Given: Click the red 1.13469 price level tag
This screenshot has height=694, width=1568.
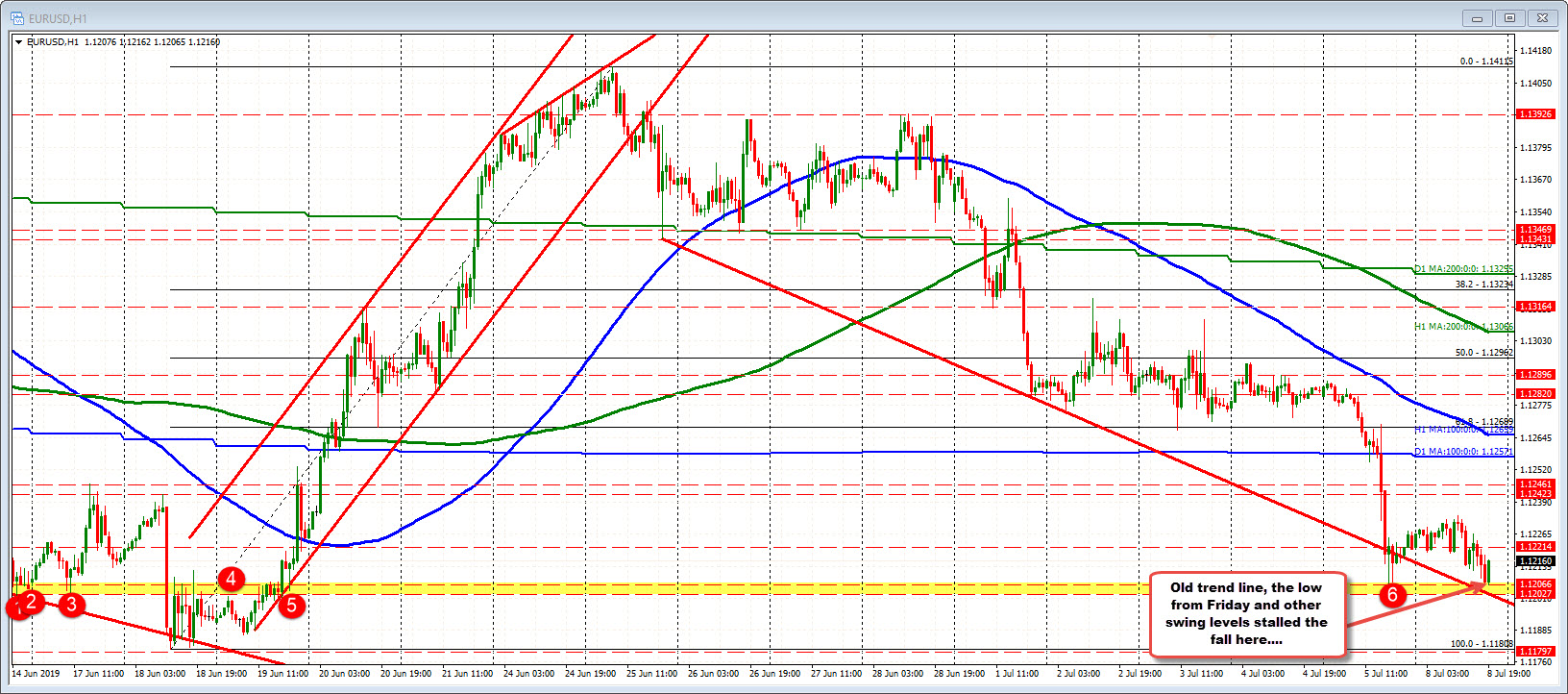Looking at the screenshot, I should (x=1535, y=230).
